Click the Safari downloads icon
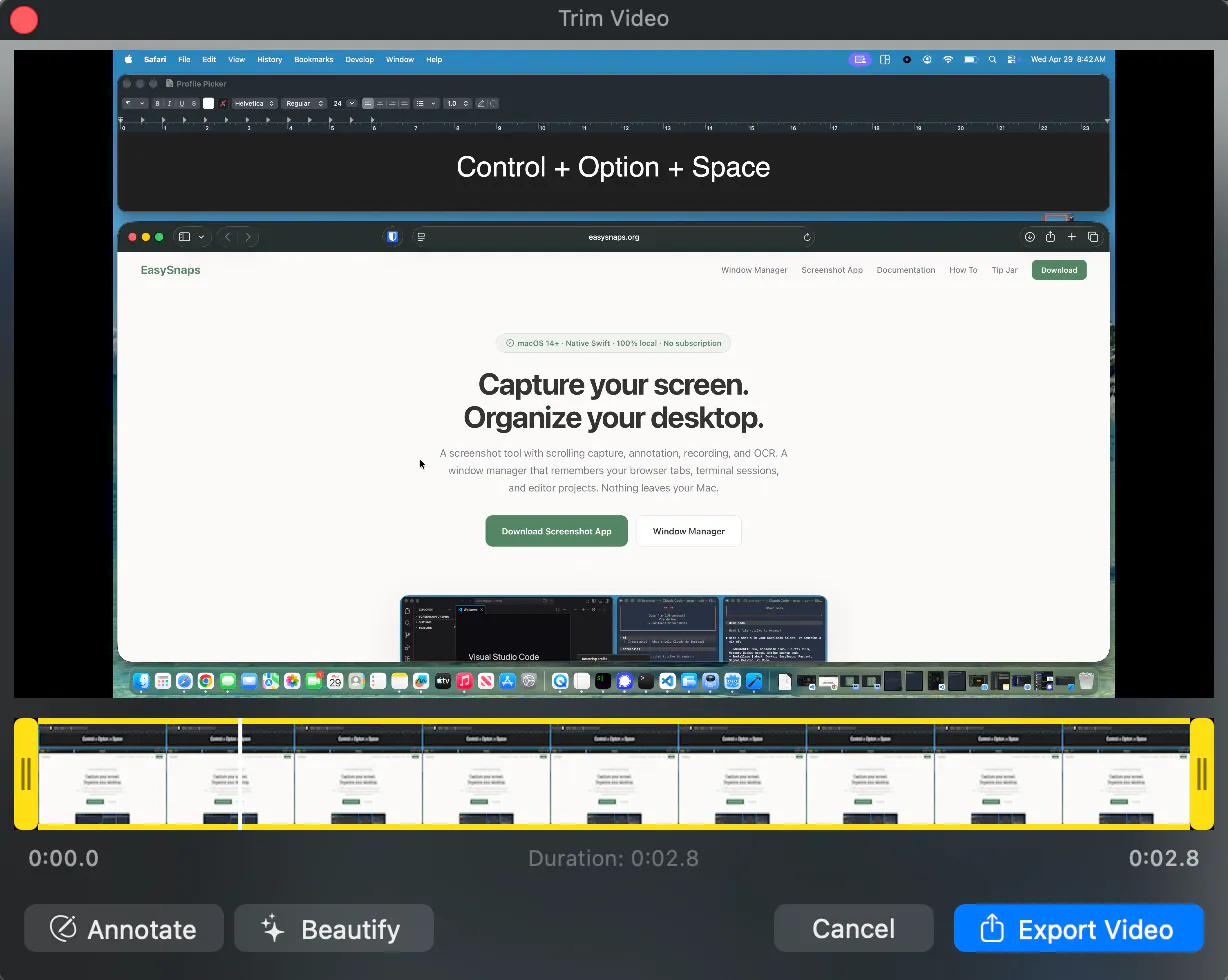This screenshot has height=980, width=1228. [x=1030, y=237]
